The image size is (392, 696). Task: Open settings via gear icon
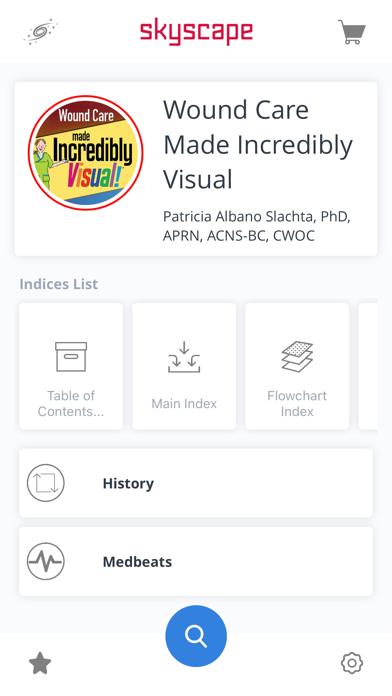(x=352, y=663)
